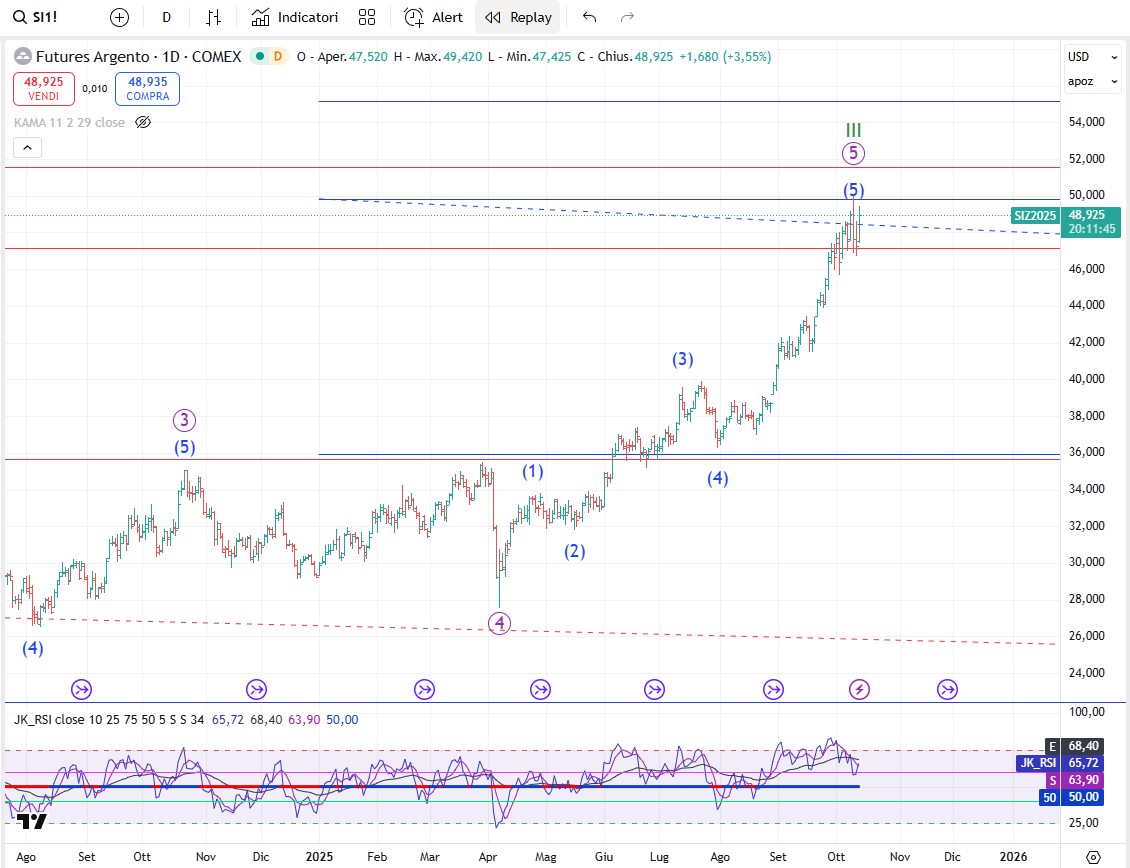Open the chart settings gear icon
1130x868 pixels.
point(1093,857)
